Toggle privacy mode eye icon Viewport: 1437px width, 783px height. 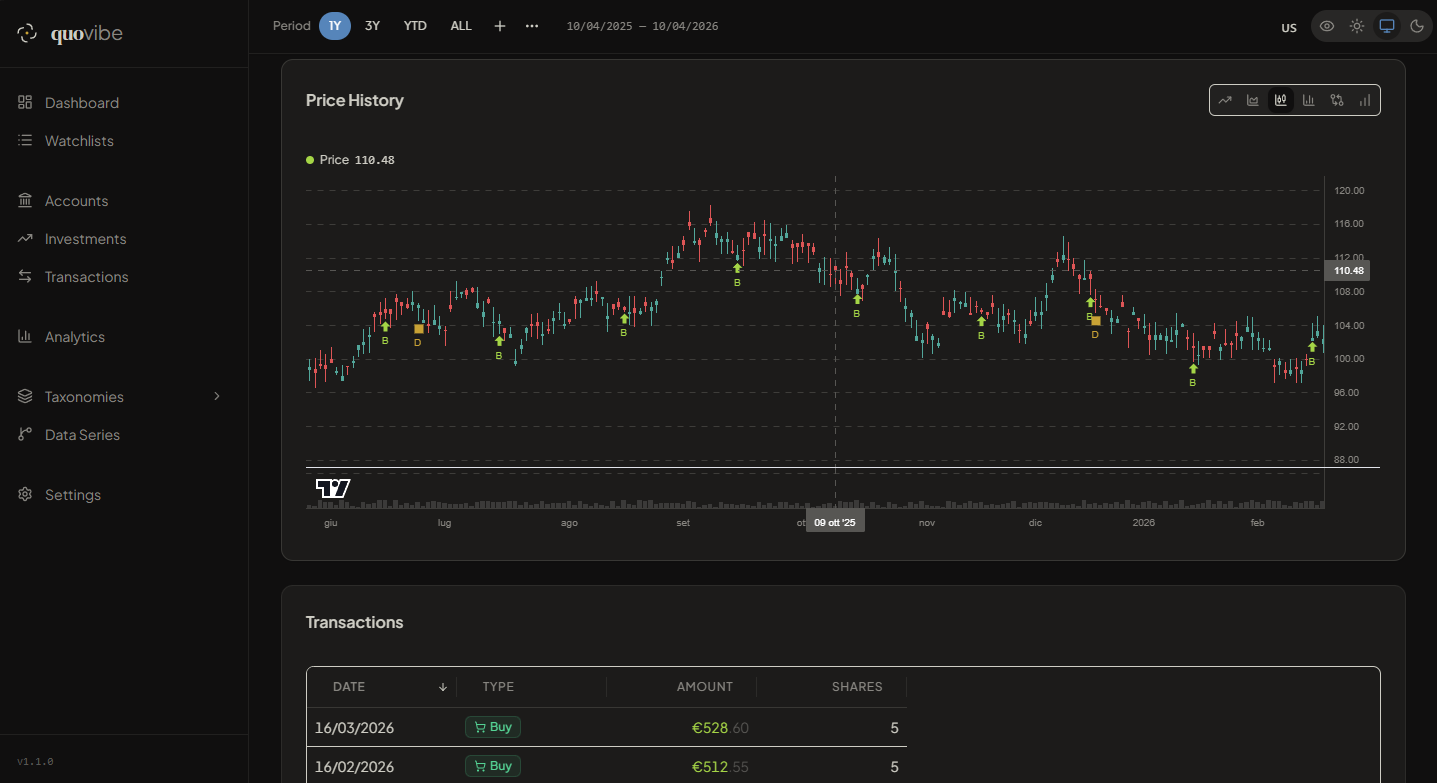[x=1327, y=27]
